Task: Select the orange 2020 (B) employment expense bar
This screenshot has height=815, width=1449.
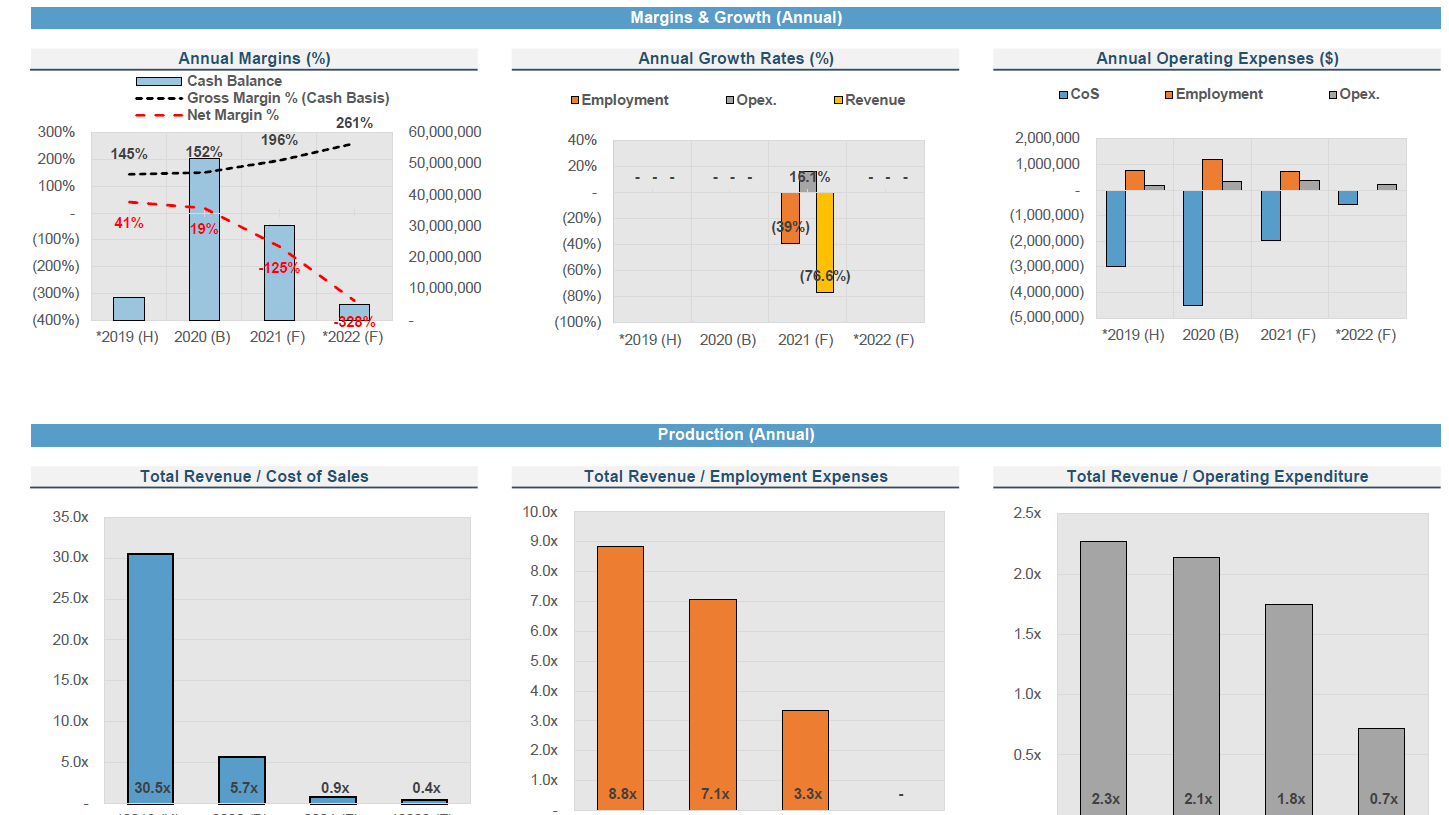Action: pyautogui.click(x=1212, y=175)
